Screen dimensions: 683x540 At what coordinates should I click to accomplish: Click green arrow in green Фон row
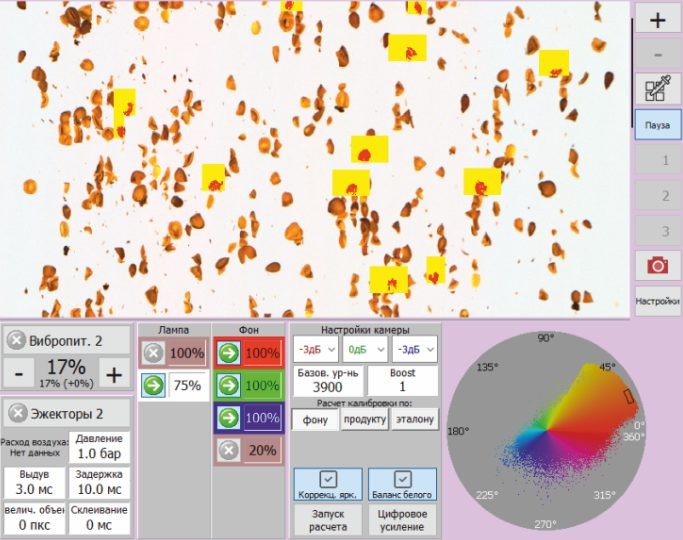click(x=228, y=385)
